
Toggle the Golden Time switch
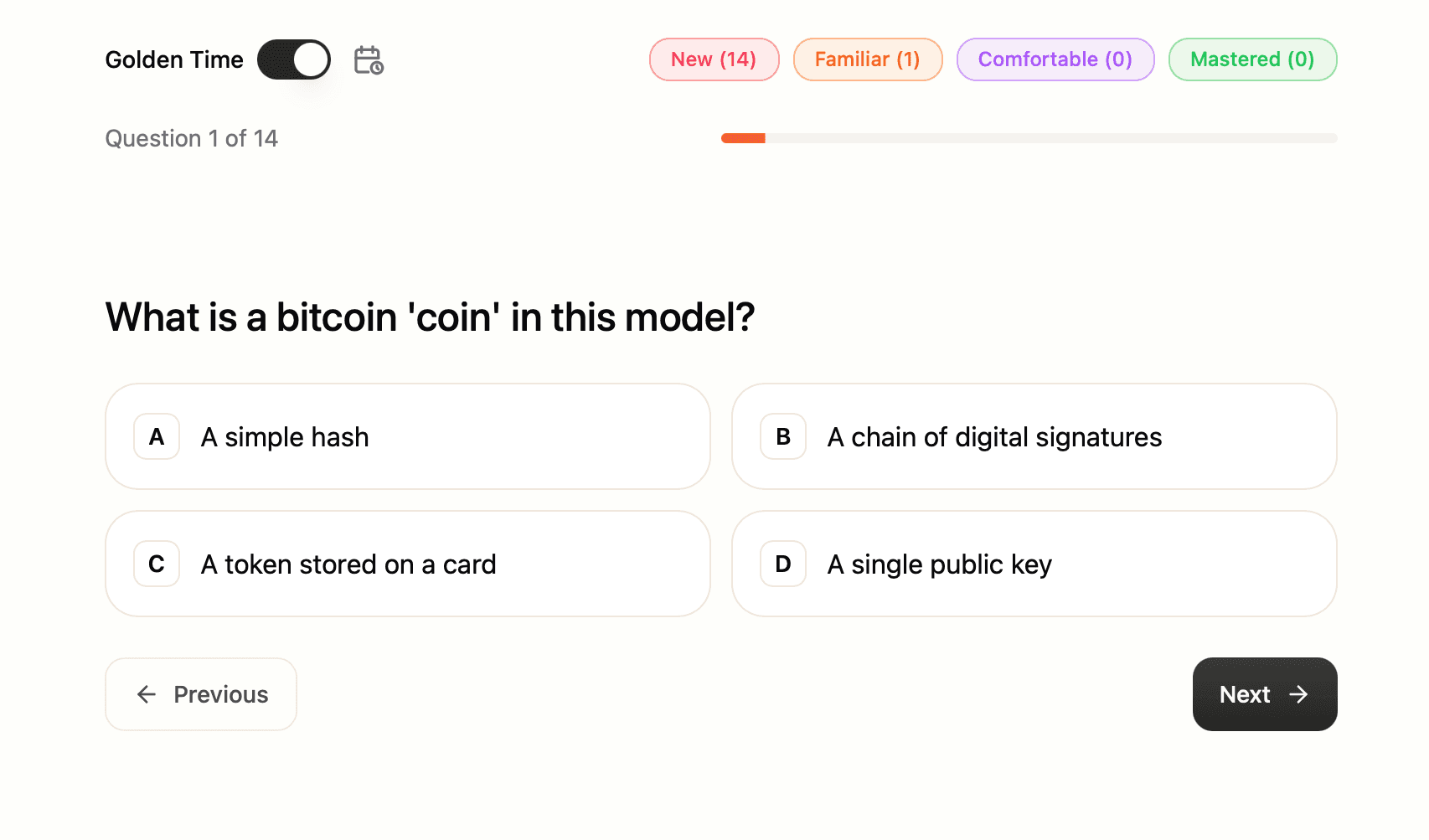point(293,59)
